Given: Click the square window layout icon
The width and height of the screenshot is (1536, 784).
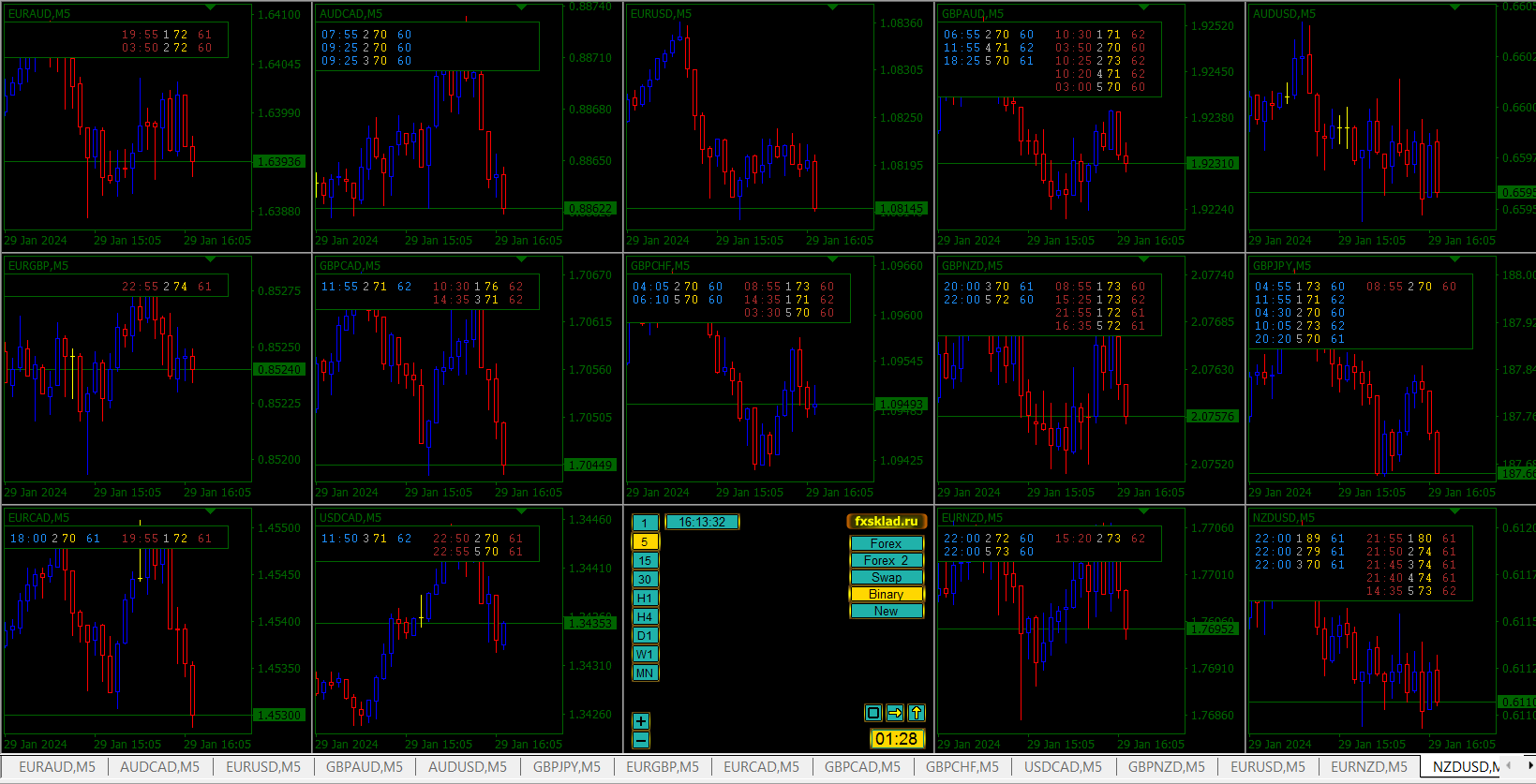Looking at the screenshot, I should click(873, 713).
